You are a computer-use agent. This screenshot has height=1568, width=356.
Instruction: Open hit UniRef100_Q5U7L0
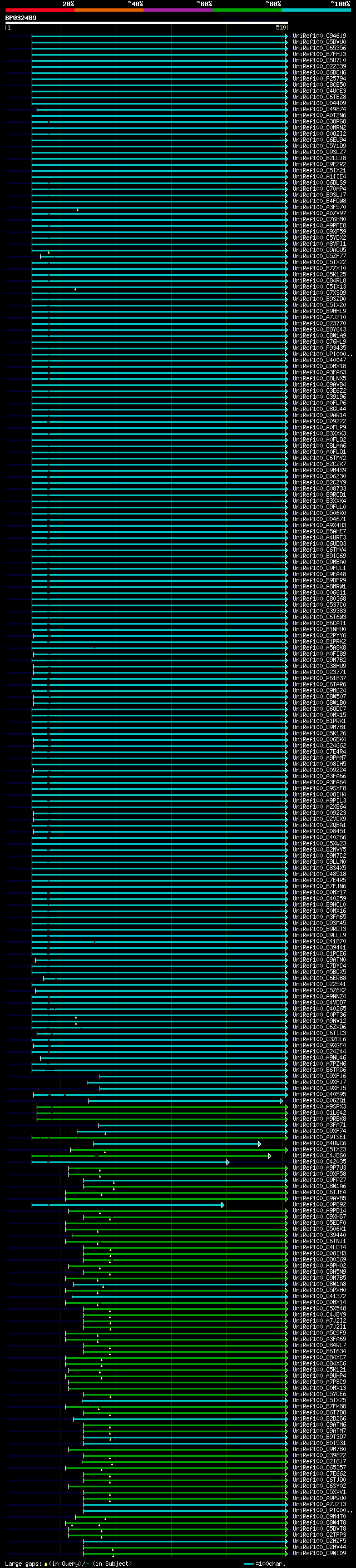click(319, 60)
